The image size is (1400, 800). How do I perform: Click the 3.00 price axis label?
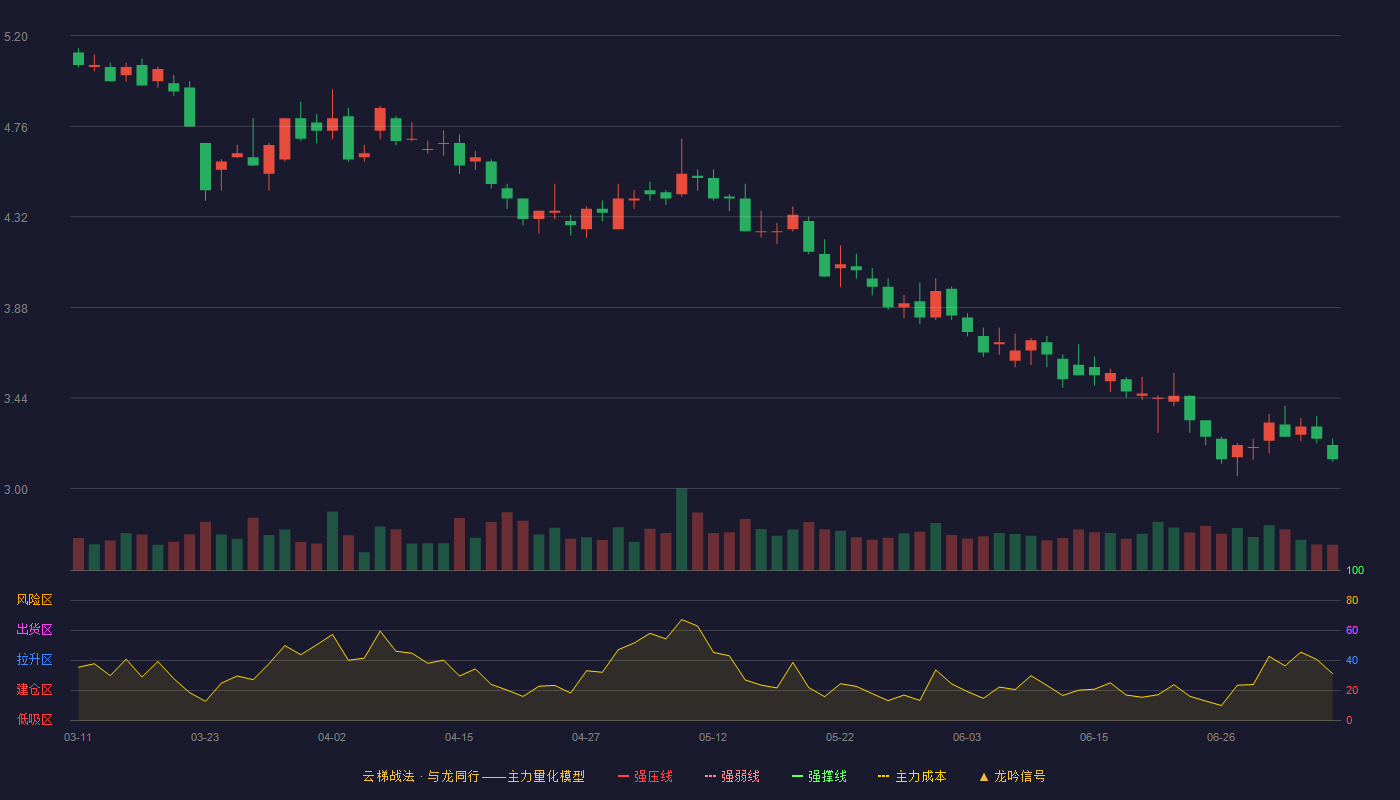click(x=16, y=490)
